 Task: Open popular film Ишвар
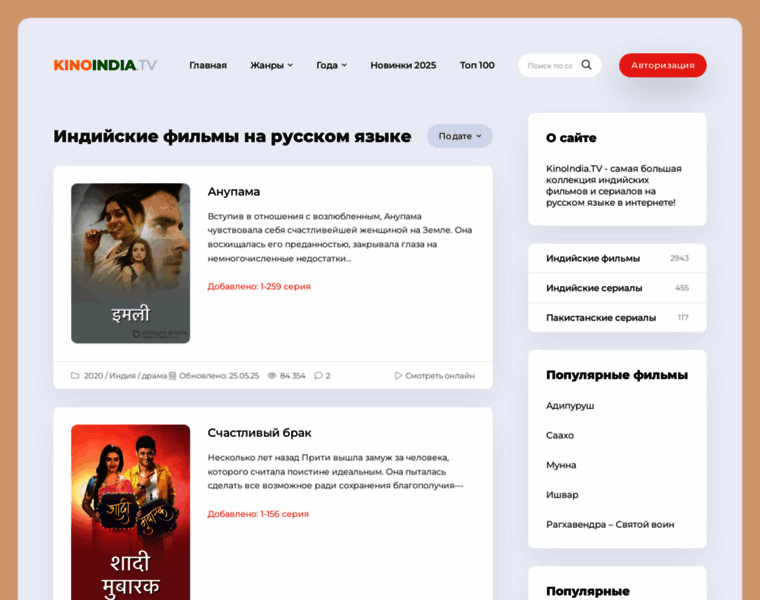[x=562, y=495]
